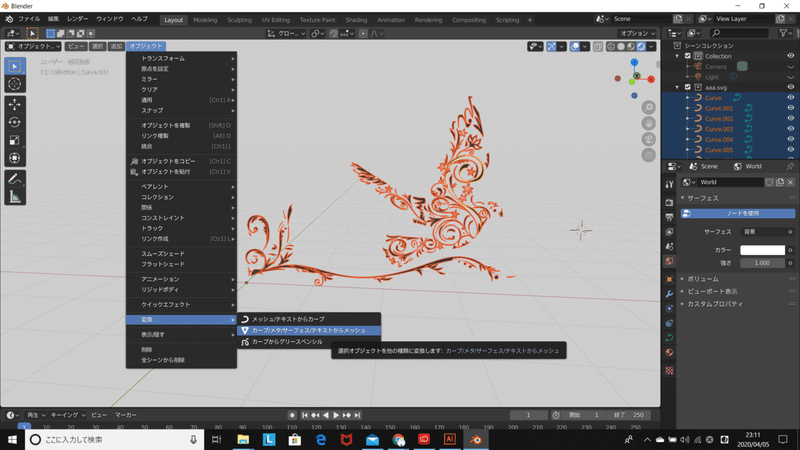Viewport: 800px width, 450px height.
Task: Choose カーブからグリースペンシル
Action: click(x=309, y=342)
